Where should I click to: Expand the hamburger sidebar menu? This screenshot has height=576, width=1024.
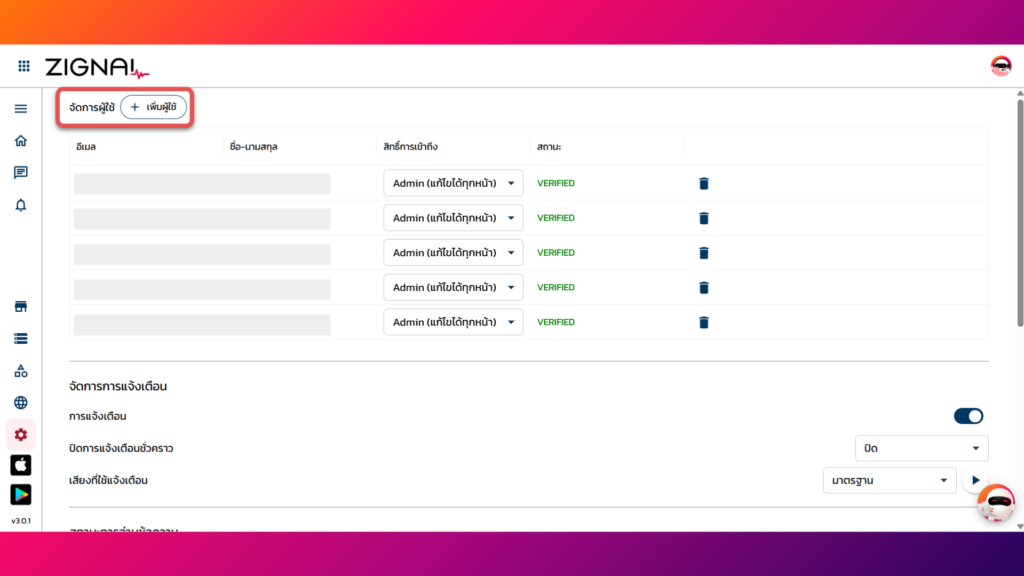pos(20,108)
